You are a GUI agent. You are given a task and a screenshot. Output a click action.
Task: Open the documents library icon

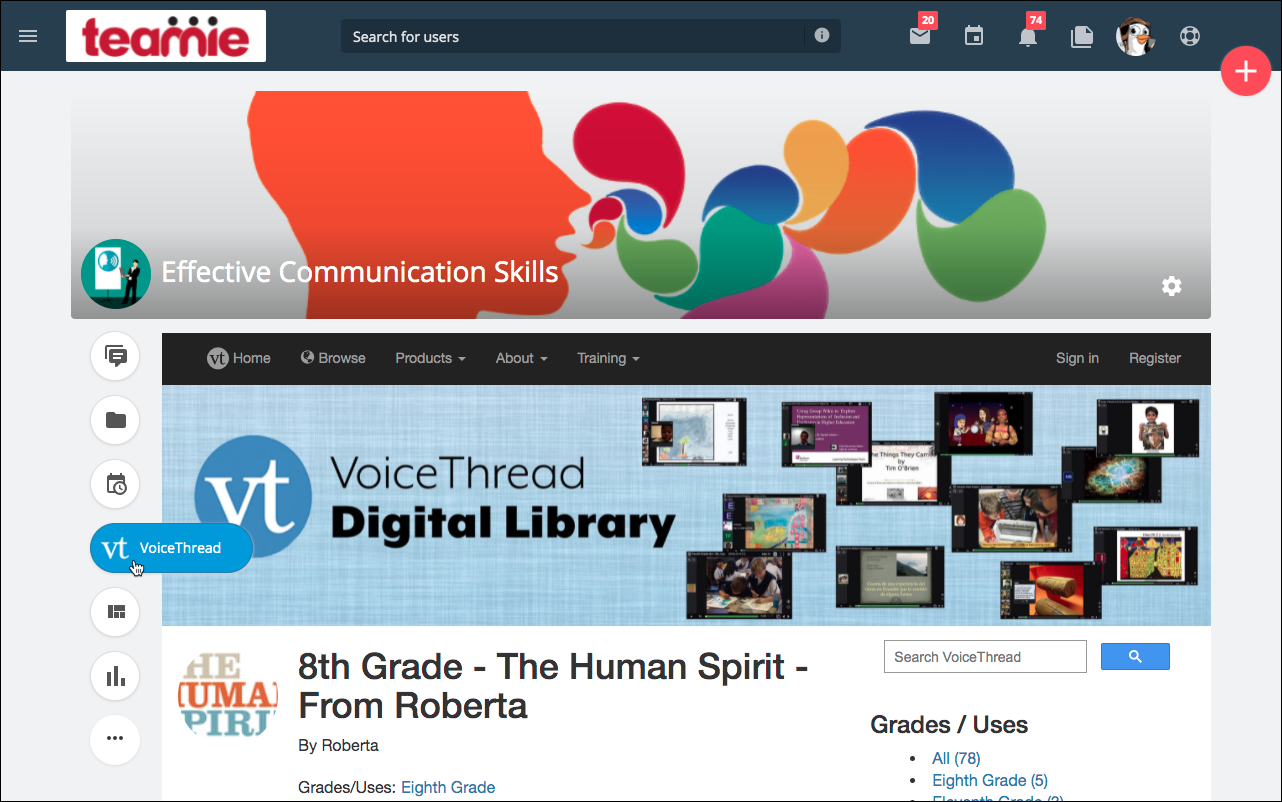[1082, 36]
